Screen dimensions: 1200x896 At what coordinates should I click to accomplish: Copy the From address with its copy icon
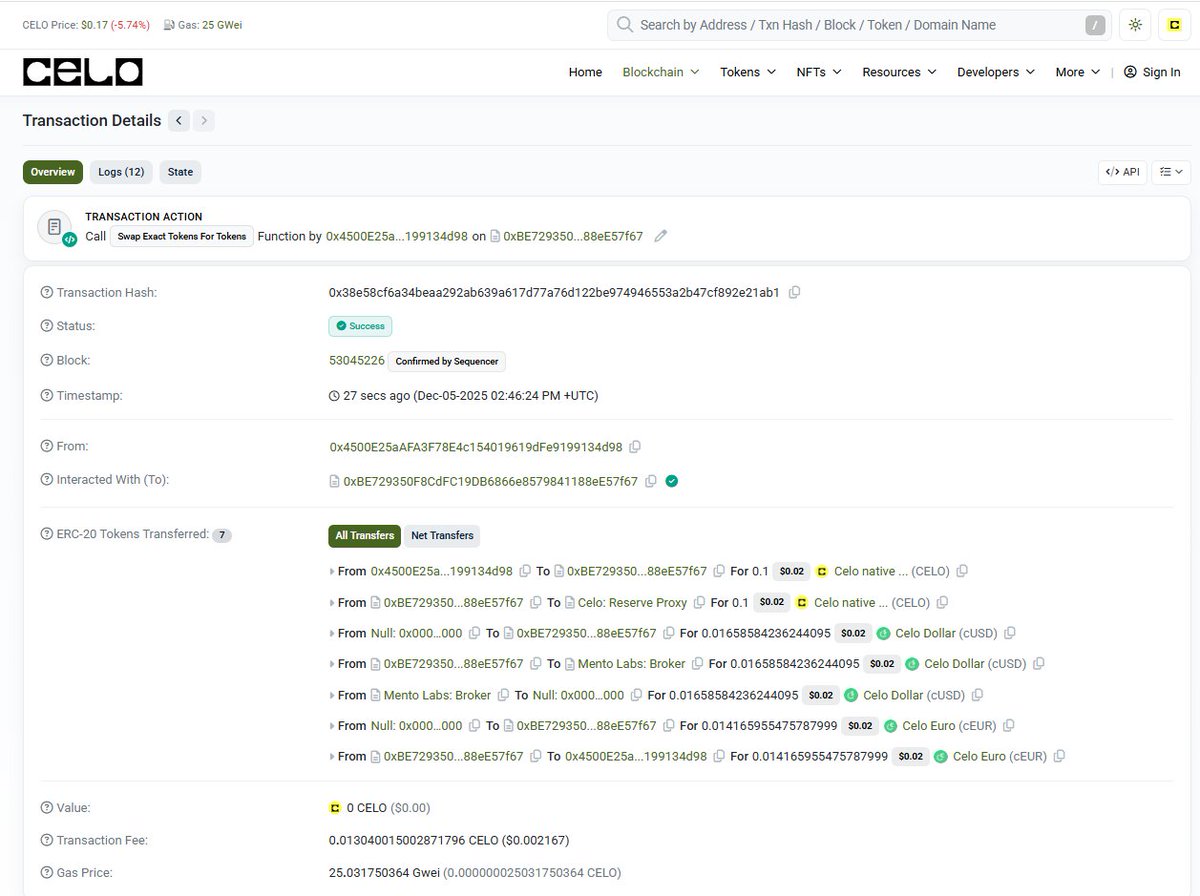pos(635,447)
